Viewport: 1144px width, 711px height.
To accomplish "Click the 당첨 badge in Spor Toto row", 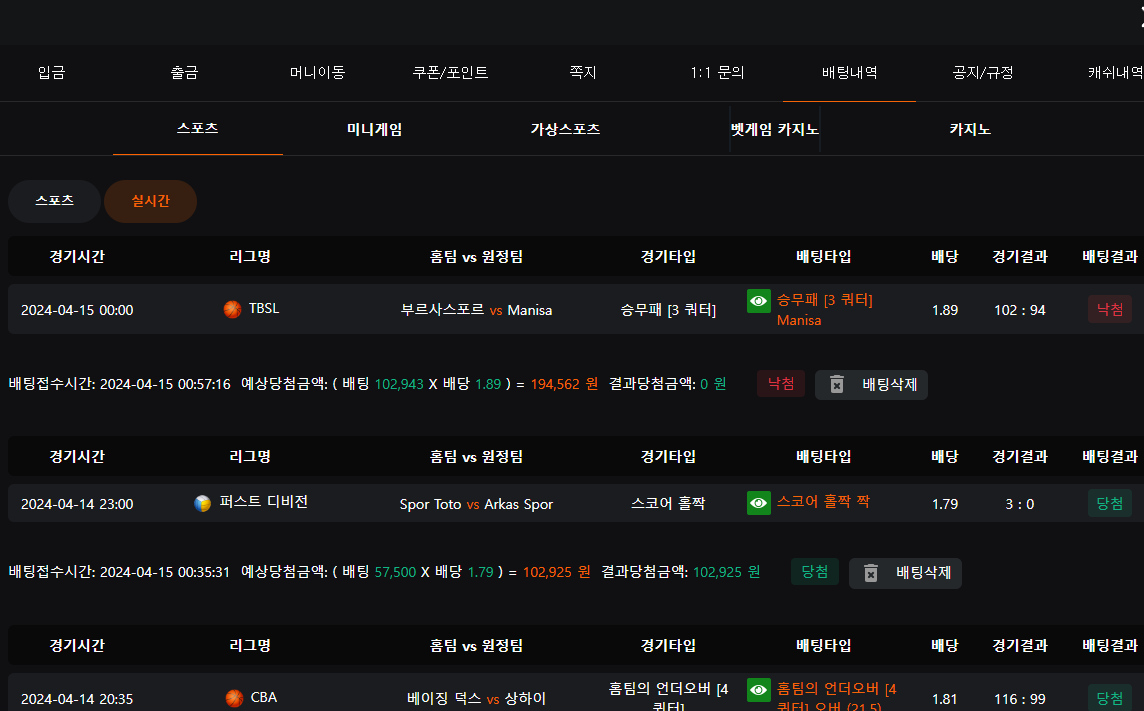I will point(1110,503).
